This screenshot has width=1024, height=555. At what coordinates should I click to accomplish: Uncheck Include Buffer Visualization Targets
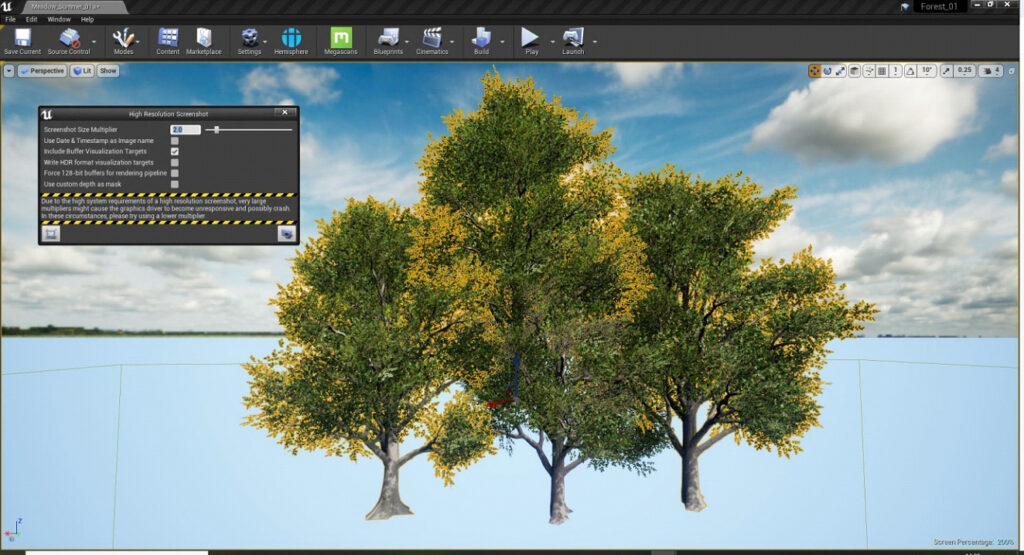tap(175, 152)
